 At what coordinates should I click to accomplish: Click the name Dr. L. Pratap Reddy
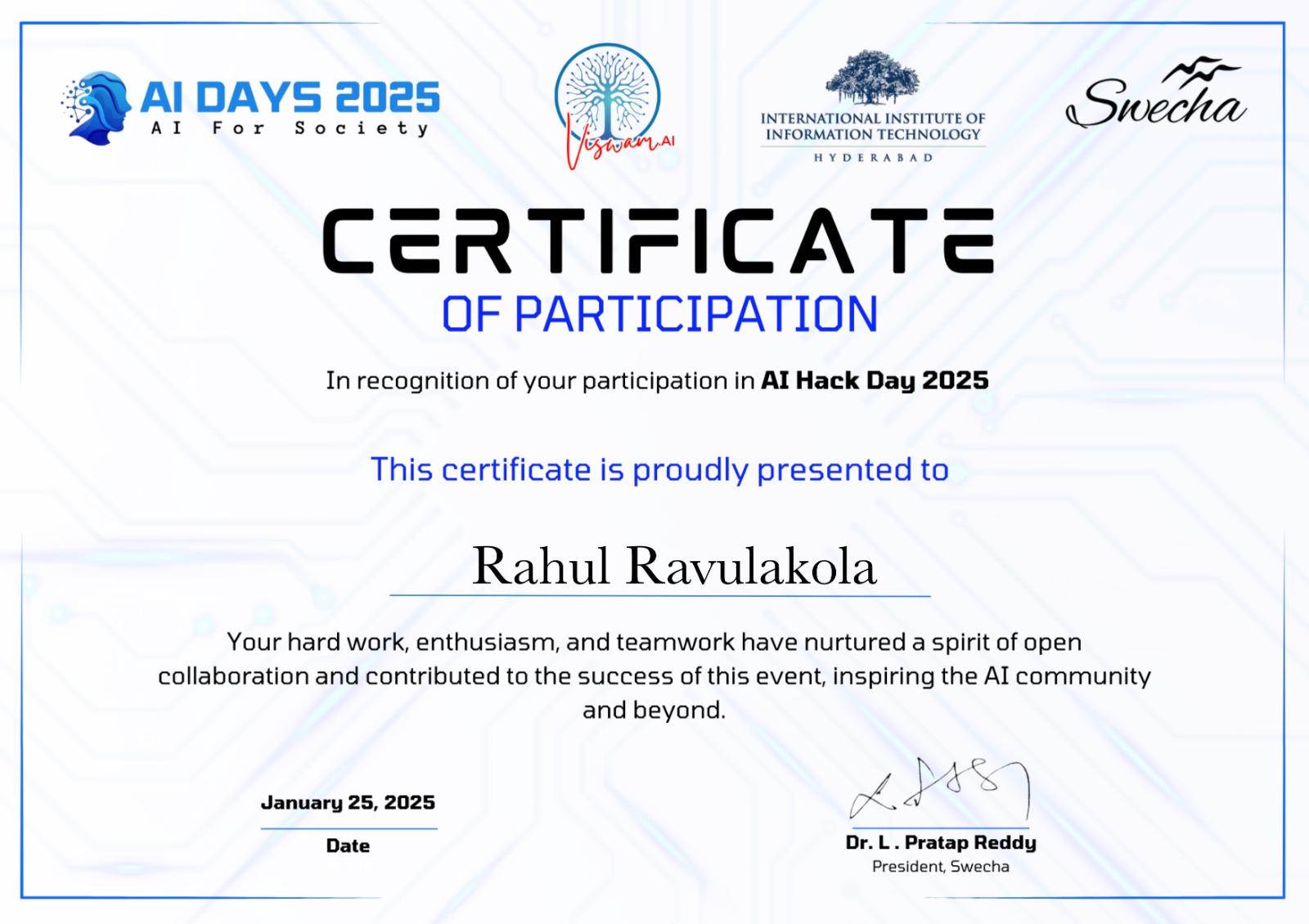[x=941, y=842]
